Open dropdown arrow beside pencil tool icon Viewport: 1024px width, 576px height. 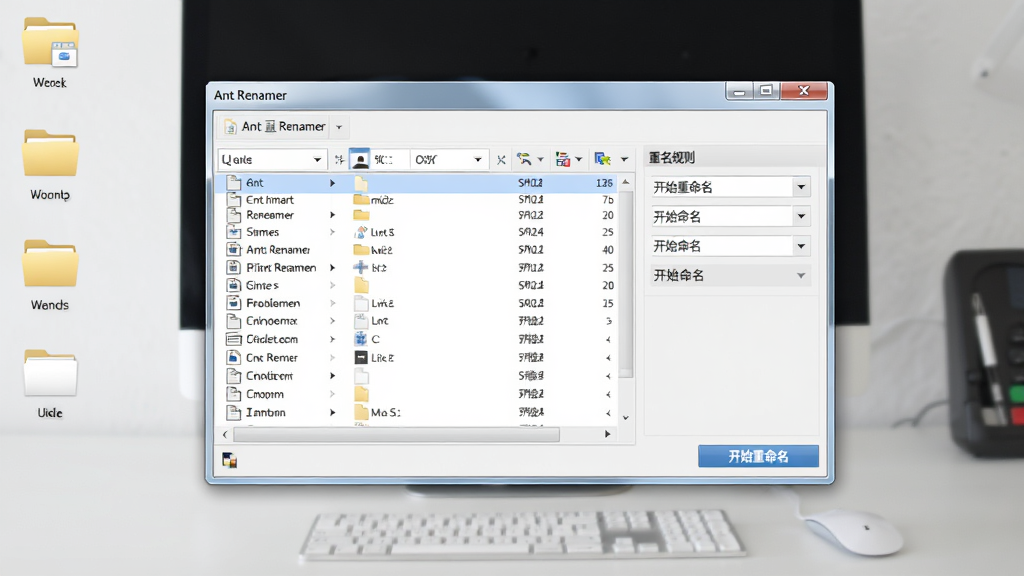(x=540, y=159)
